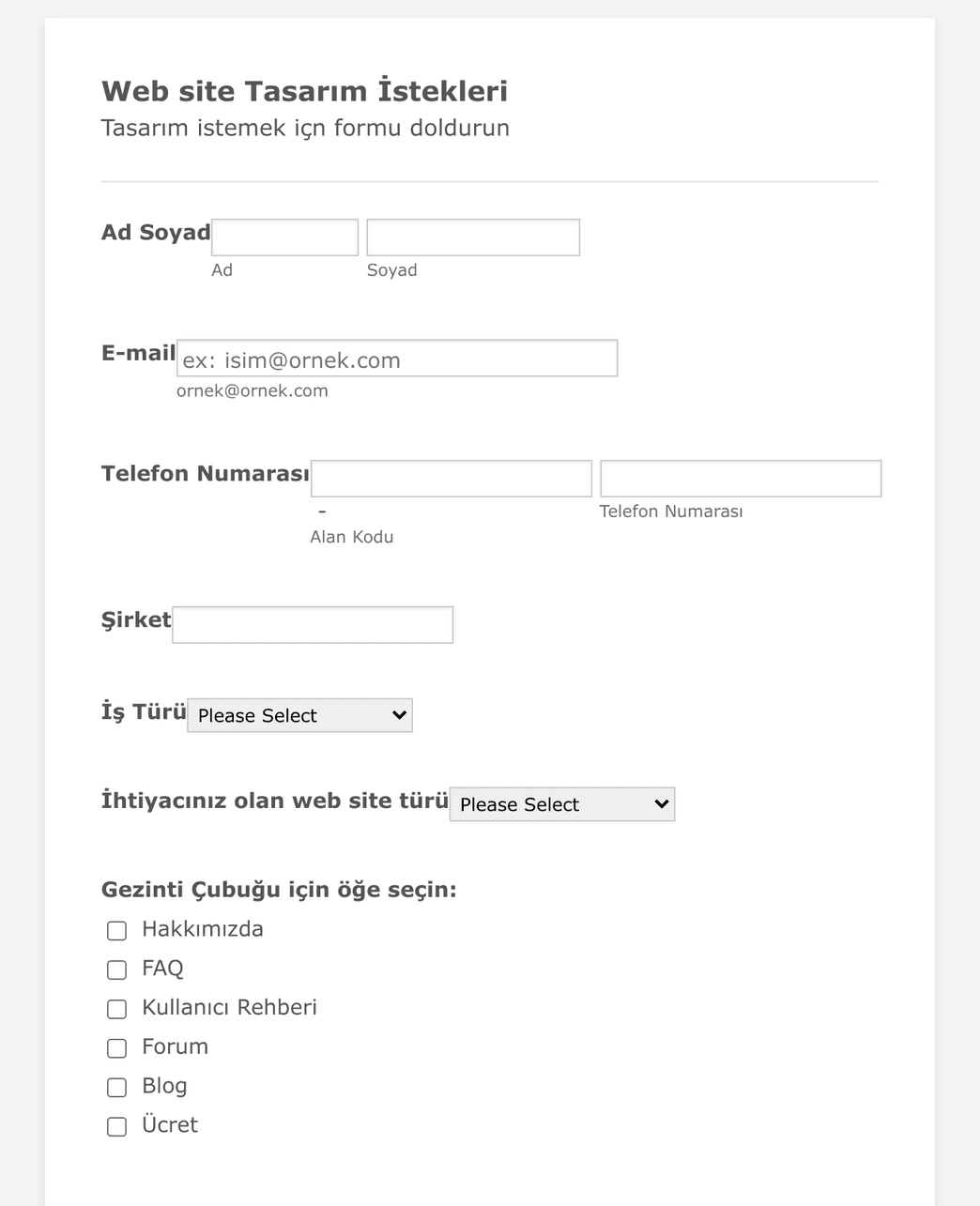Image resolution: width=980 pixels, height=1206 pixels.
Task: Select the Alan Kodu input box
Action: pos(452,479)
